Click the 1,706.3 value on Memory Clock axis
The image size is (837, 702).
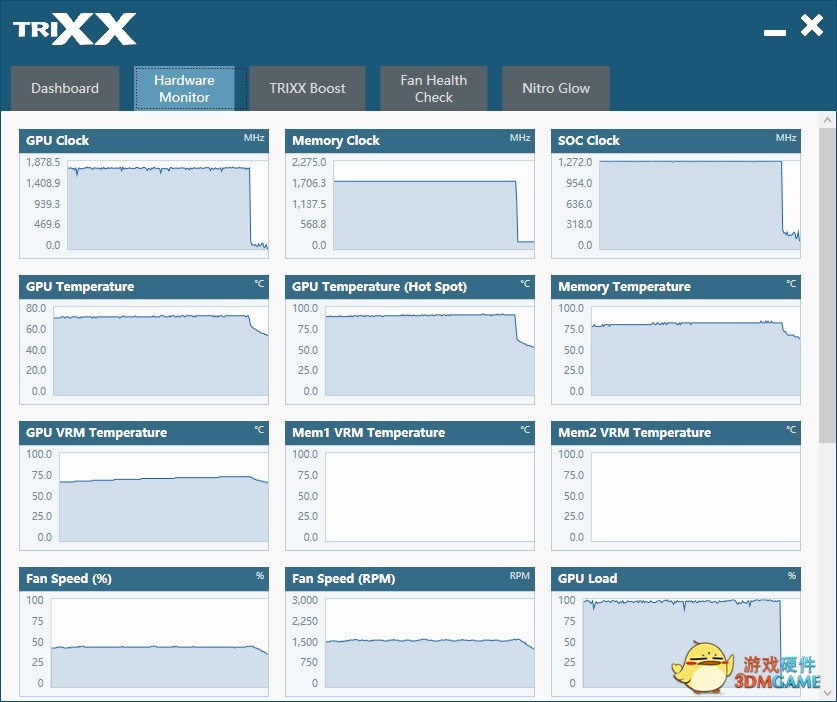309,183
